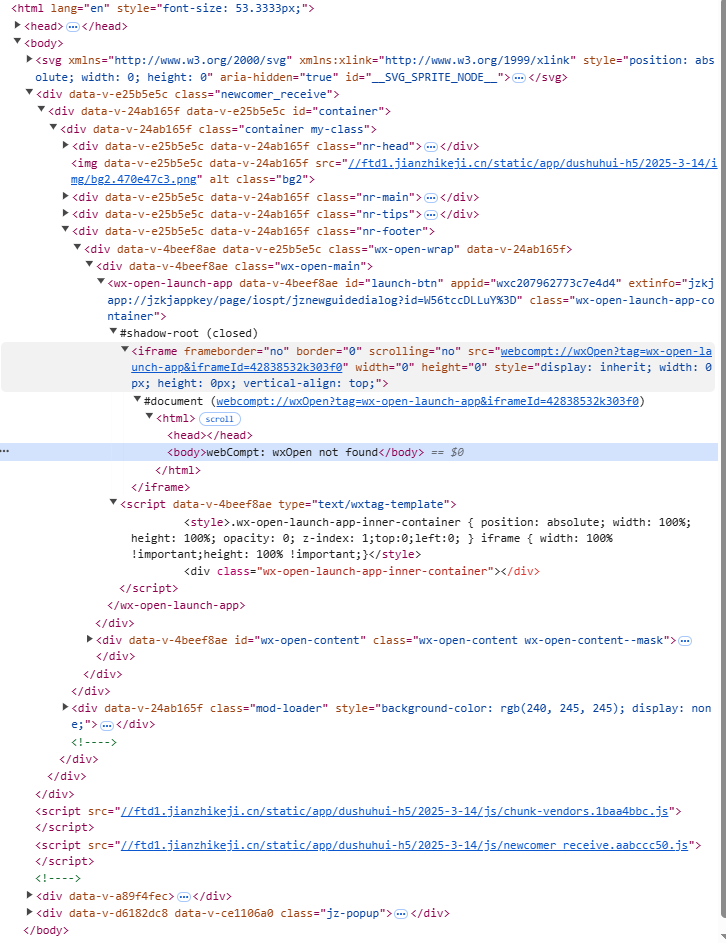The image size is (726, 943).
Task: Expand the wx-open-content div triangle
Action: coord(90,639)
